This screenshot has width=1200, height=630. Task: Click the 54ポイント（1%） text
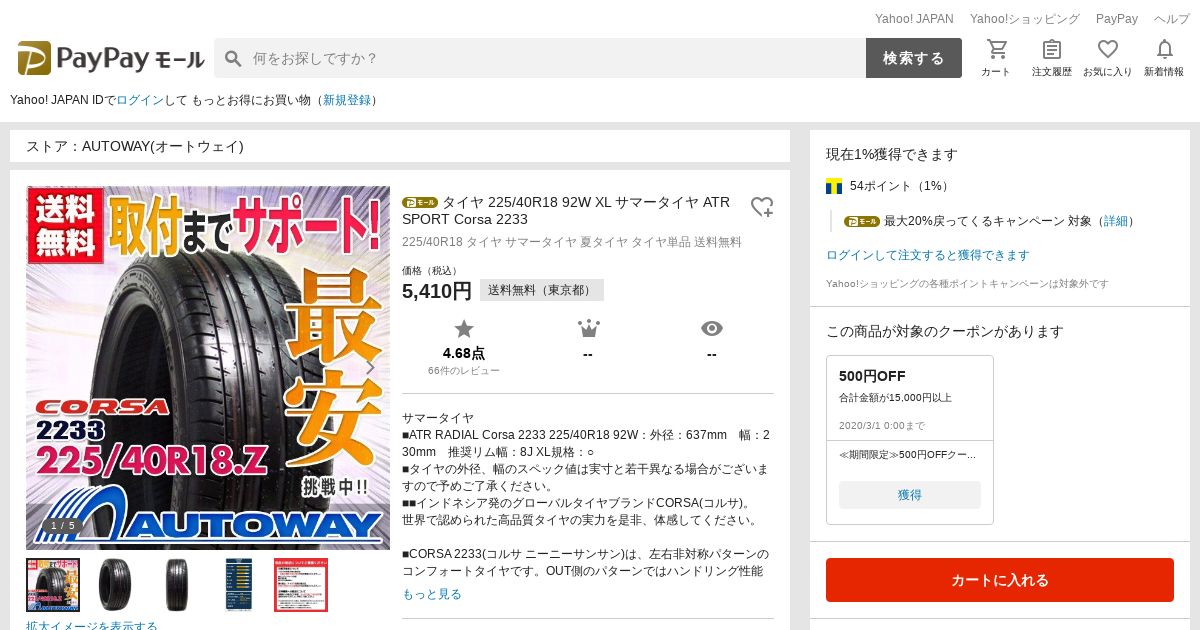click(901, 186)
